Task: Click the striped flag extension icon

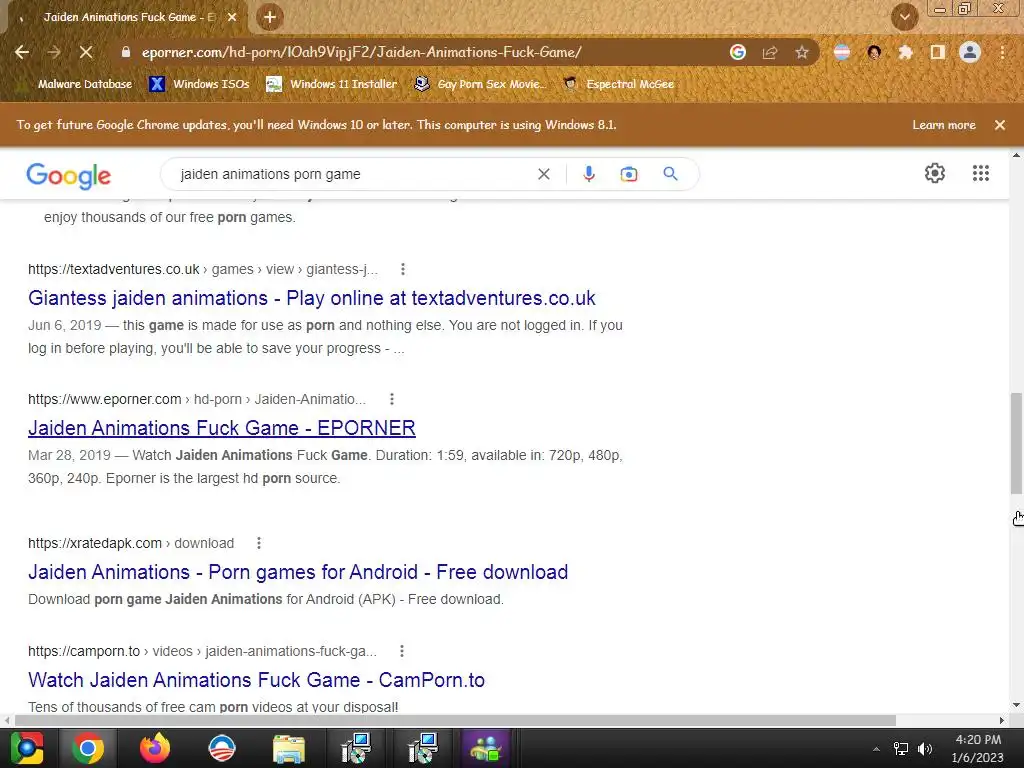Action: coord(842,52)
